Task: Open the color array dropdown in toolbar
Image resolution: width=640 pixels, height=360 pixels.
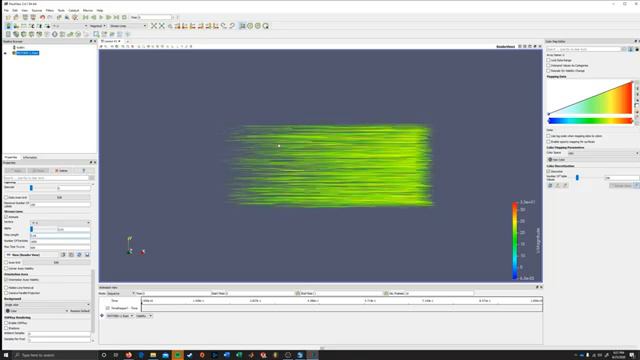Action: (70, 26)
